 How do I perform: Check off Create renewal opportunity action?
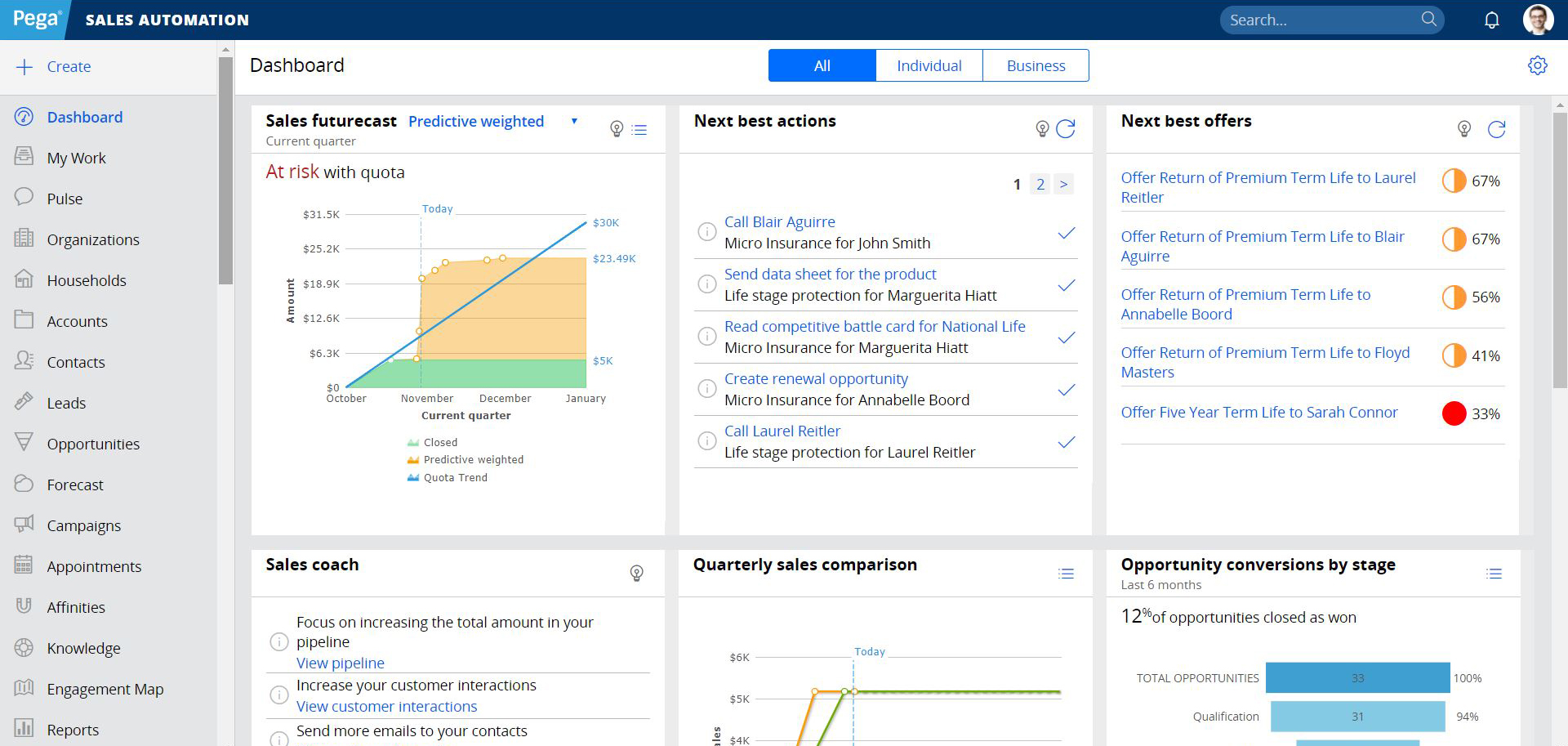1066,391
